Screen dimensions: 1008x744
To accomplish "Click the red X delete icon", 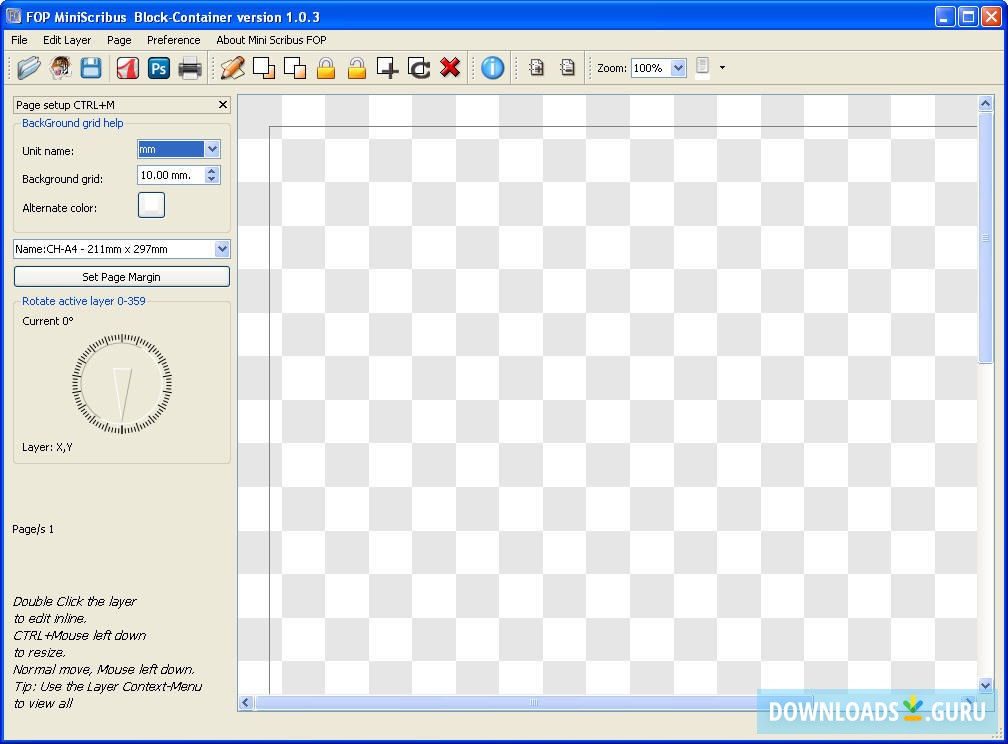I will [450, 68].
